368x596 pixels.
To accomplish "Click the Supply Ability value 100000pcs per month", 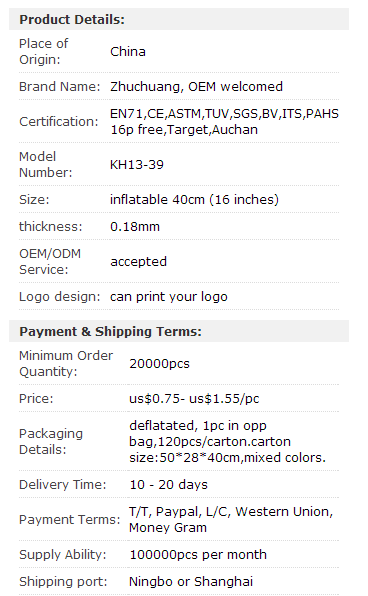I will click(x=198, y=555).
